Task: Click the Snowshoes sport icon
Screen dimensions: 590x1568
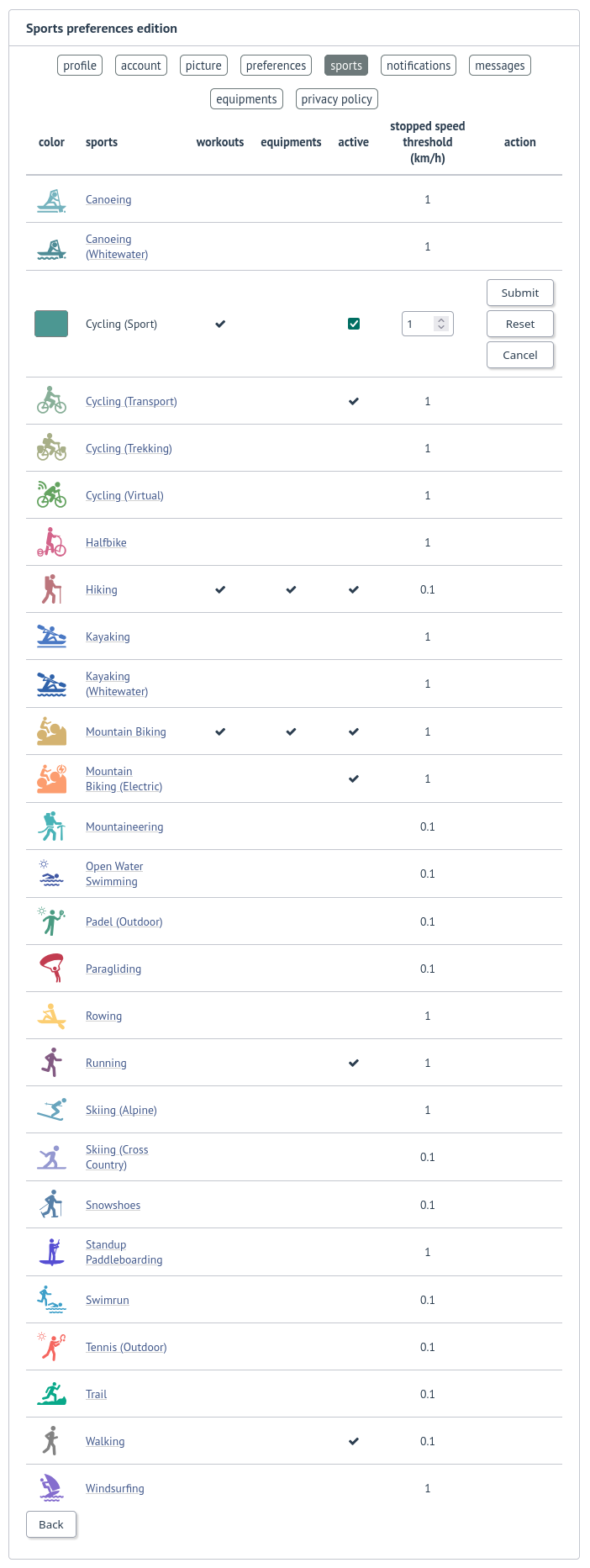Action: pos(50,1204)
